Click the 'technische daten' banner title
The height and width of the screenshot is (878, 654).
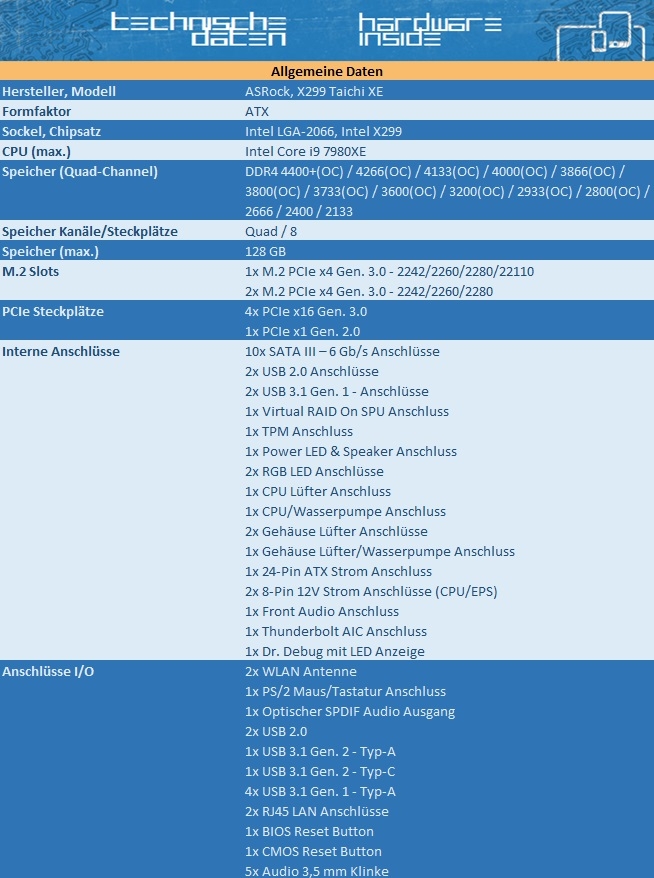pos(199,29)
